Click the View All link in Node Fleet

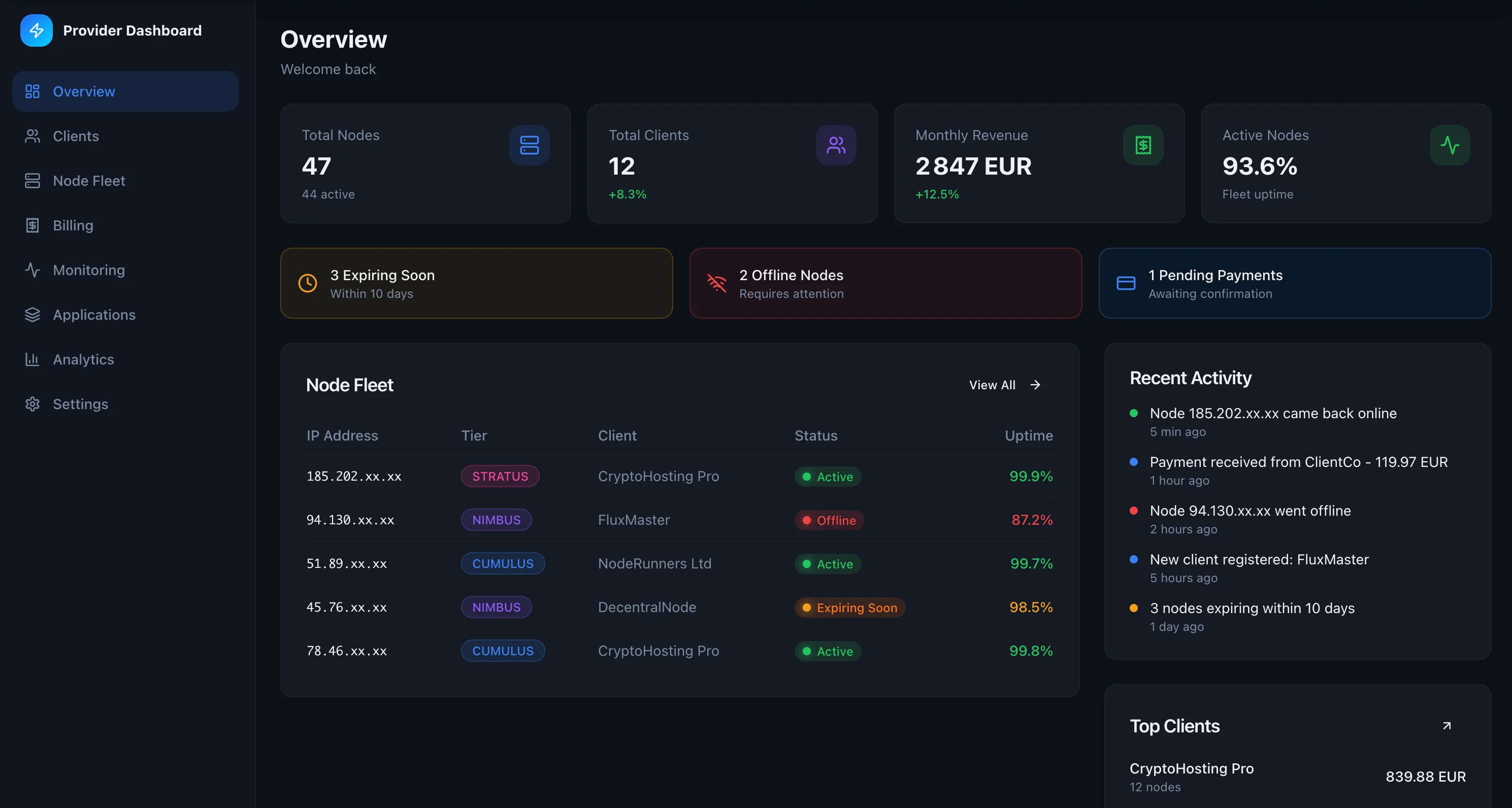pos(1004,385)
